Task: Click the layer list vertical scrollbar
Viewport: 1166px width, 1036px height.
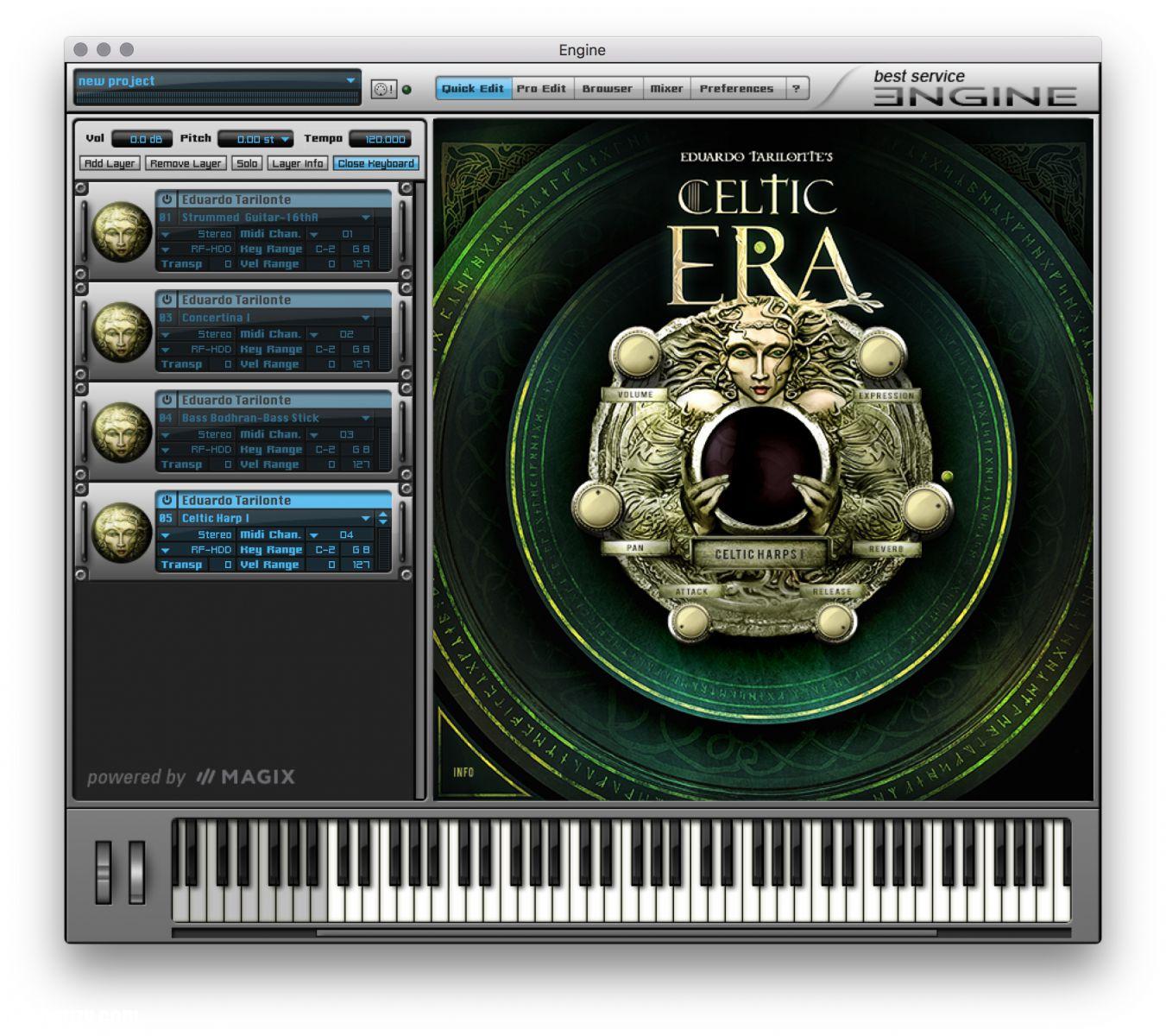Action: [x=420, y=490]
